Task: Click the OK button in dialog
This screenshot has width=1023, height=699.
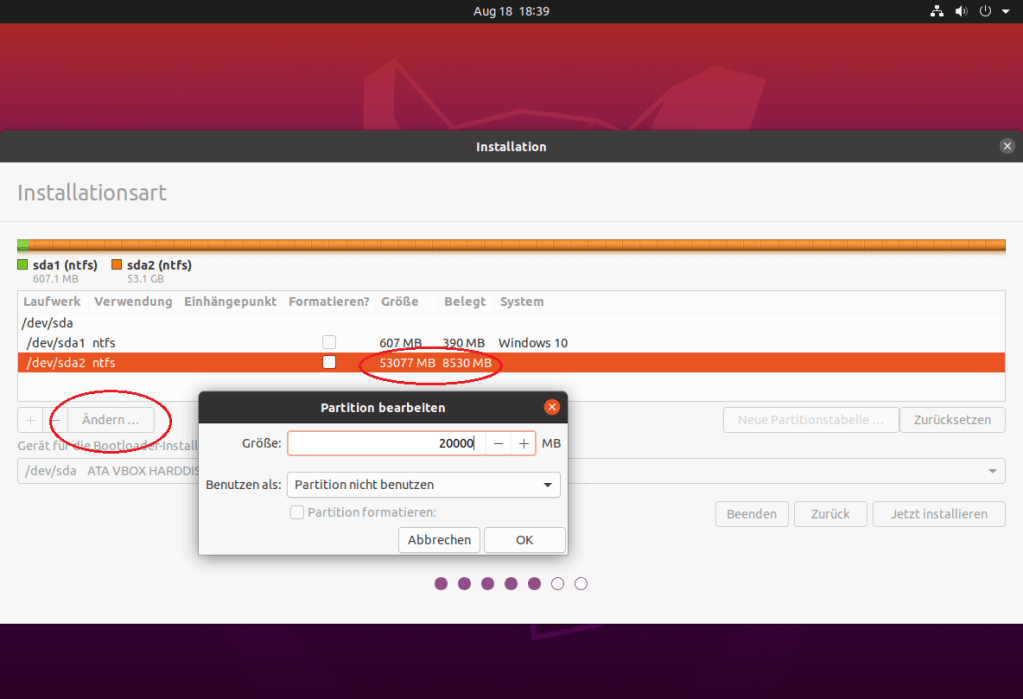Action: click(524, 539)
